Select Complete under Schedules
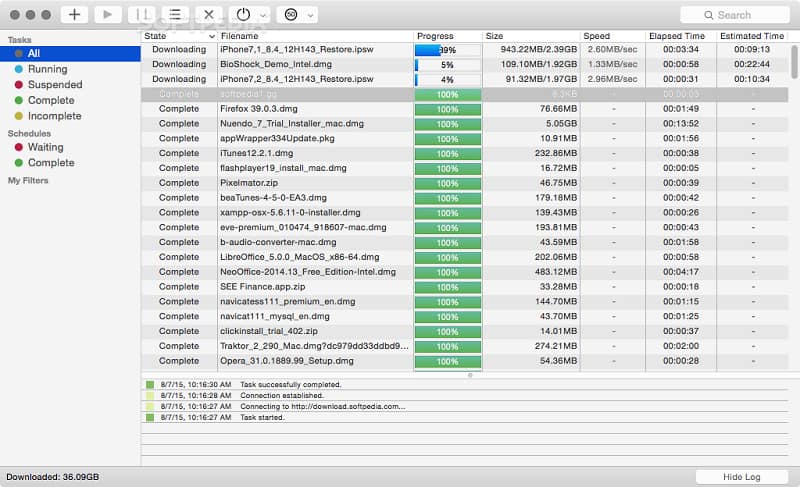This screenshot has height=487, width=800. [50, 163]
